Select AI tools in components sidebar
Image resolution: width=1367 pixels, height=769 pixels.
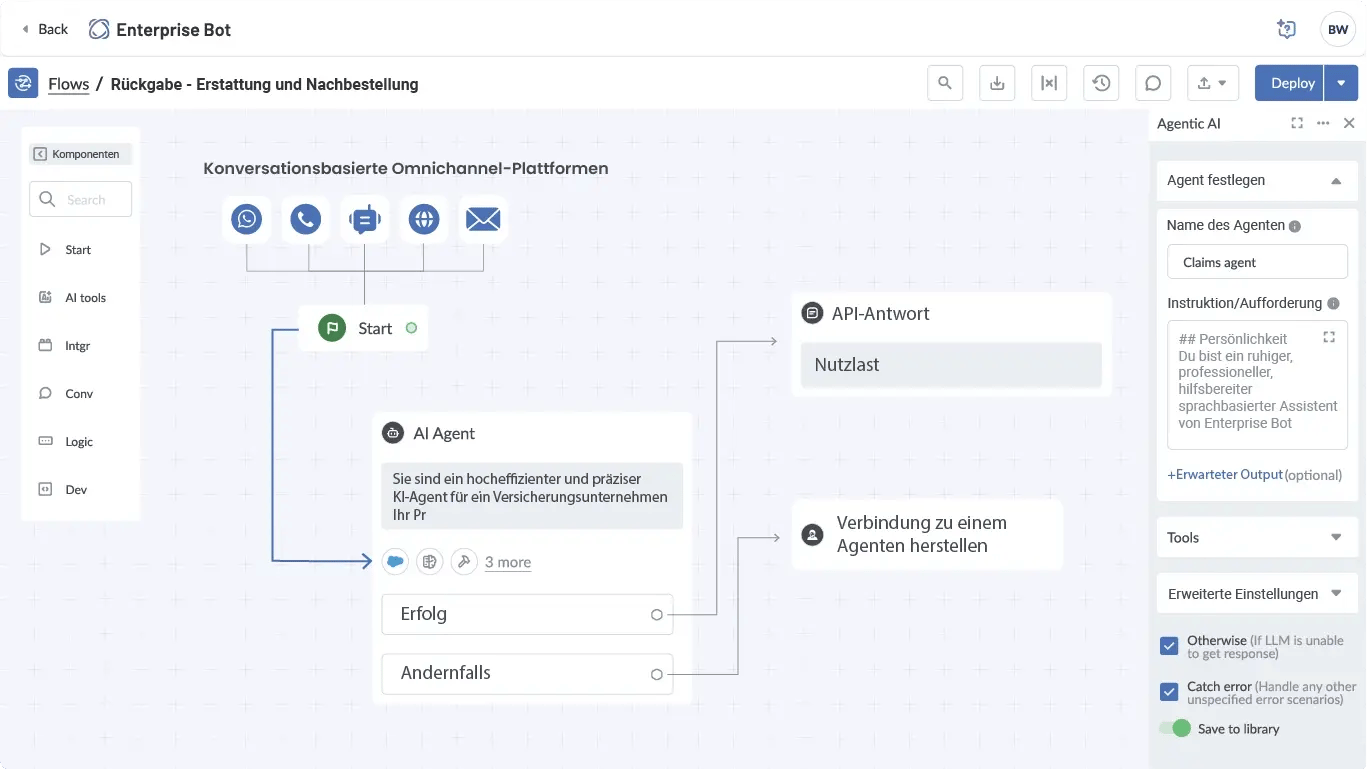pos(85,298)
